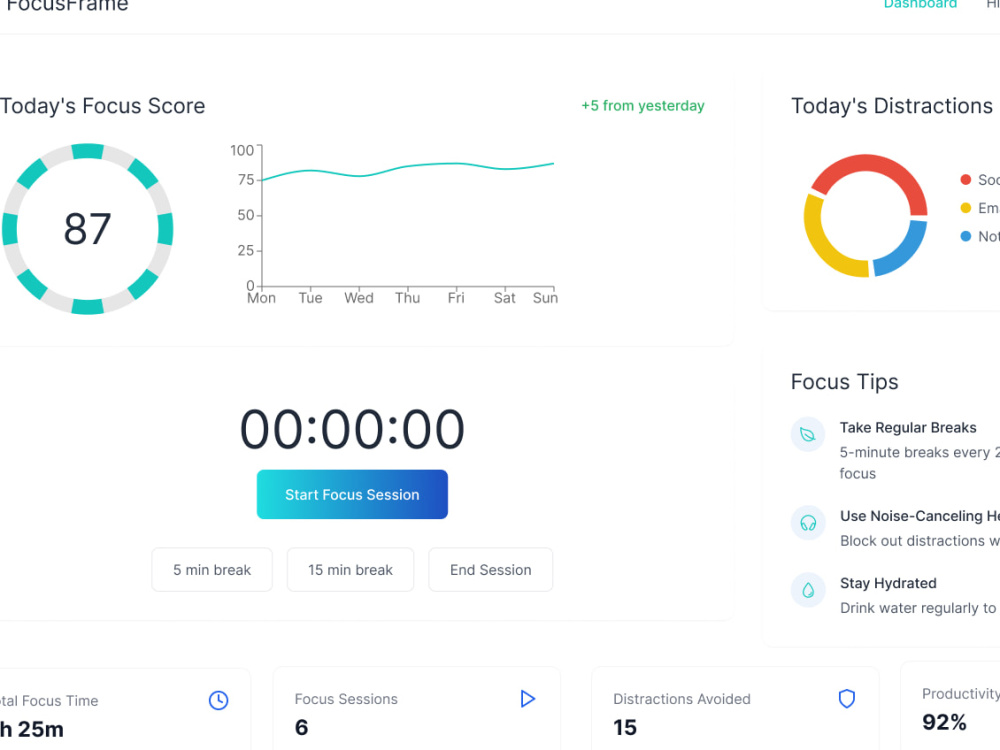
Task: Click End Session button
Action: pyautogui.click(x=490, y=570)
